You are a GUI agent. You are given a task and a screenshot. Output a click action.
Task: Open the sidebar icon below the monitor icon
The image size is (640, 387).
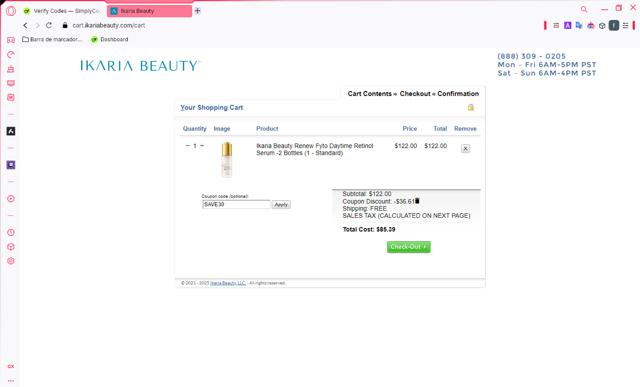click(x=11, y=98)
